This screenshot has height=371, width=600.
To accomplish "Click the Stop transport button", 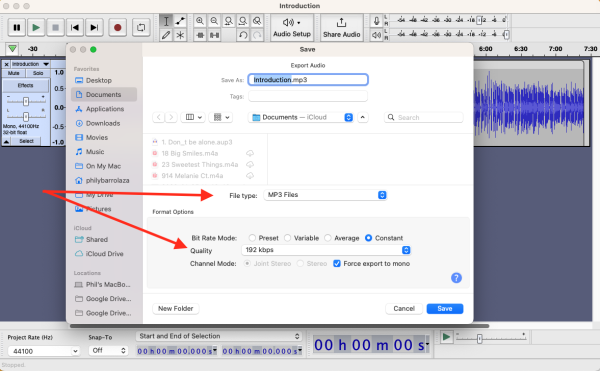I will tap(55, 28).
